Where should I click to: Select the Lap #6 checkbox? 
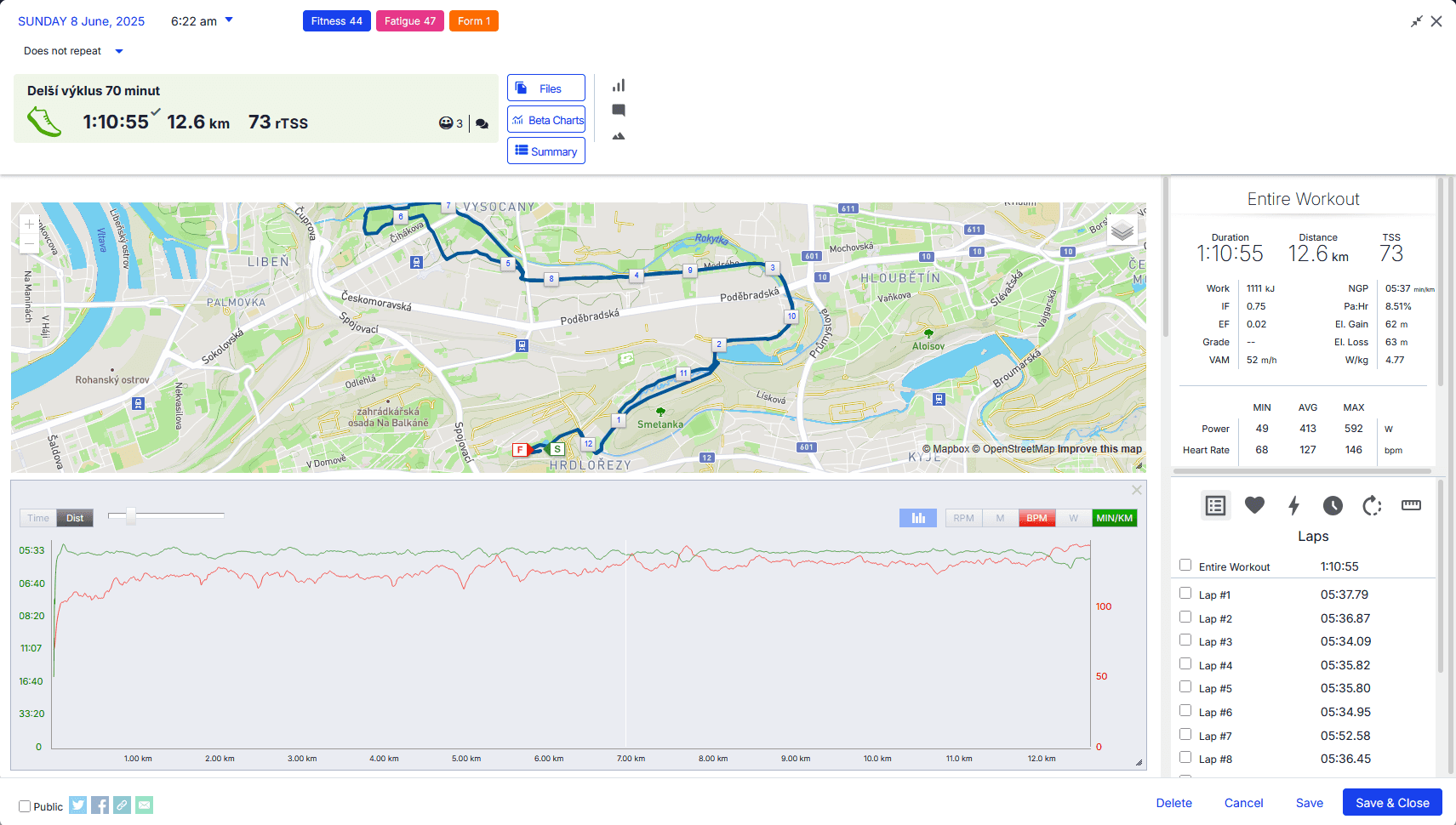(1185, 710)
